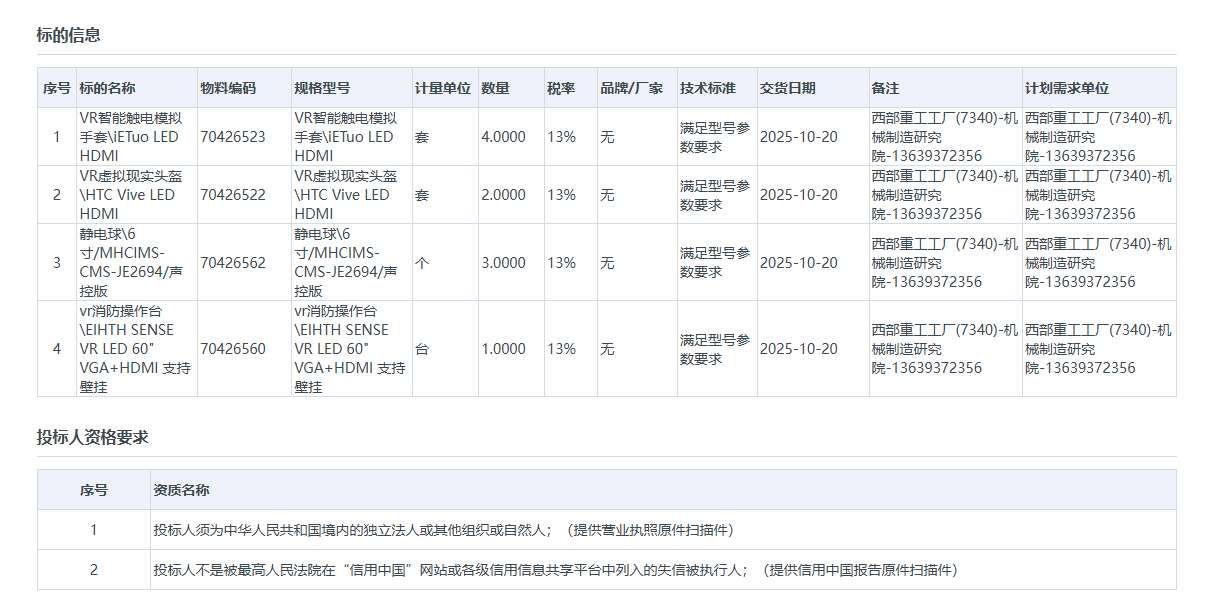Click the 满足型号参数要求 technical standard in row two

[712, 194]
